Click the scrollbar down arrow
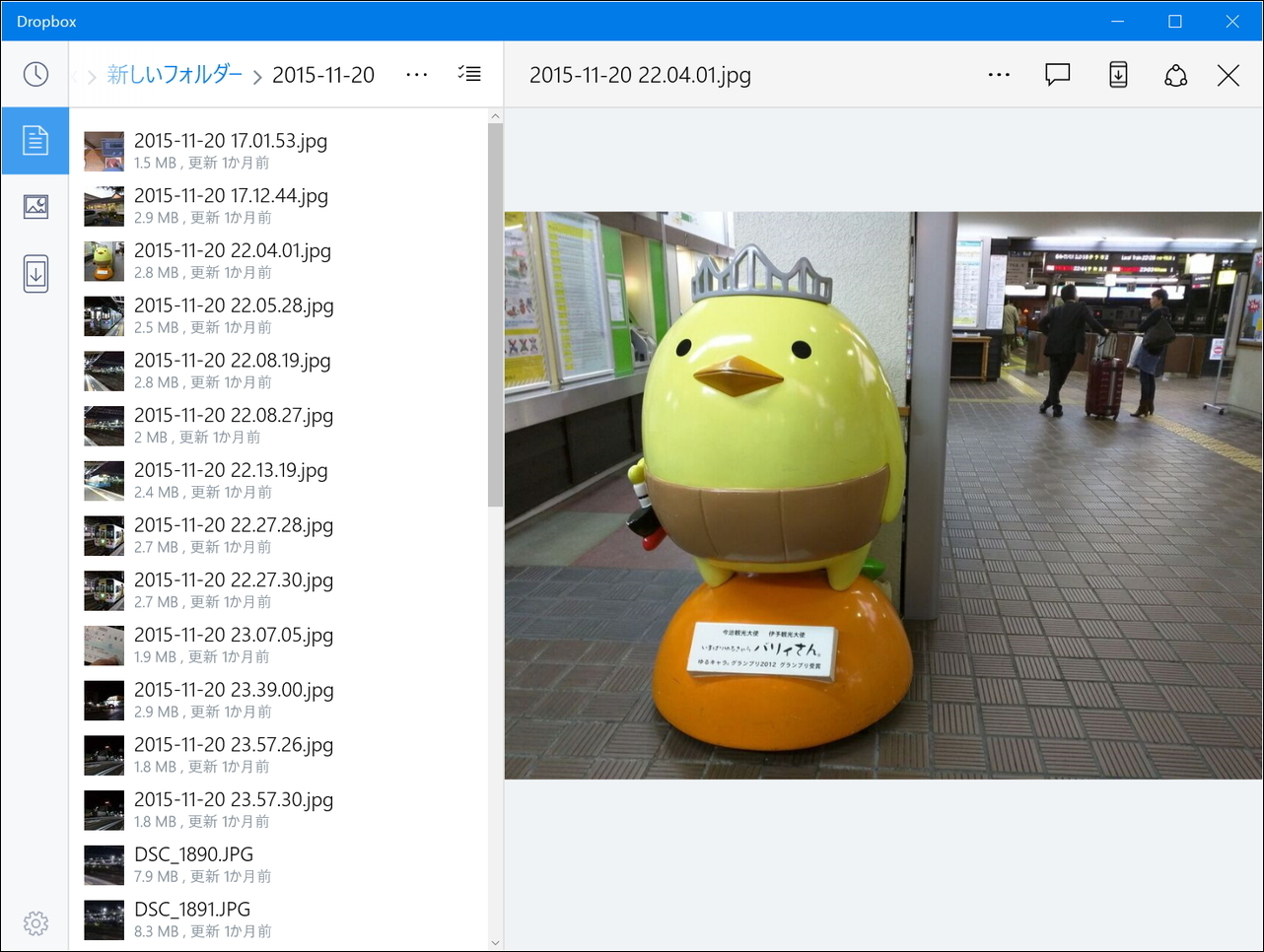 pos(495,941)
